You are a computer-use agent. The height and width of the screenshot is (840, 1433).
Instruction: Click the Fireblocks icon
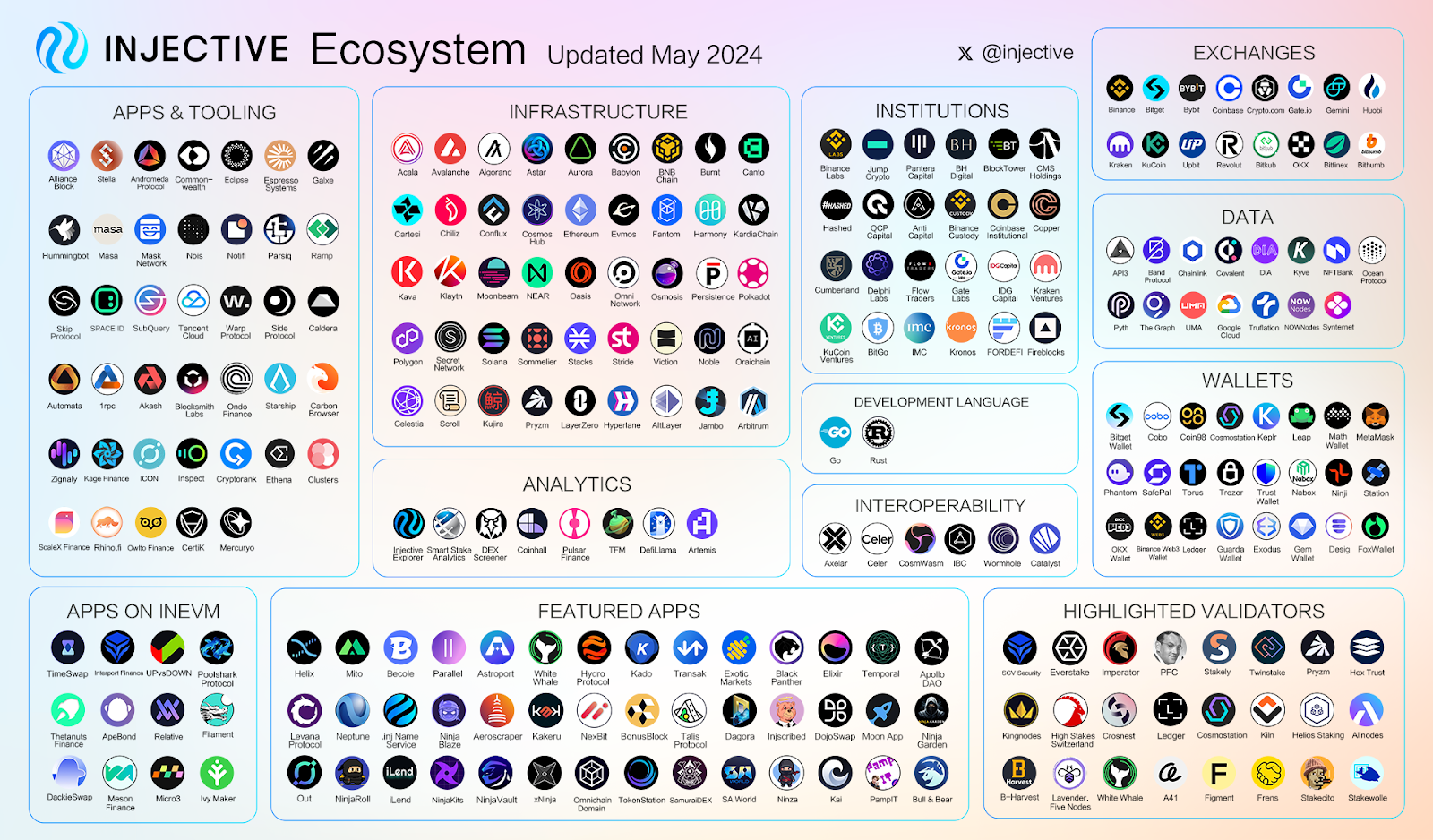(1045, 329)
